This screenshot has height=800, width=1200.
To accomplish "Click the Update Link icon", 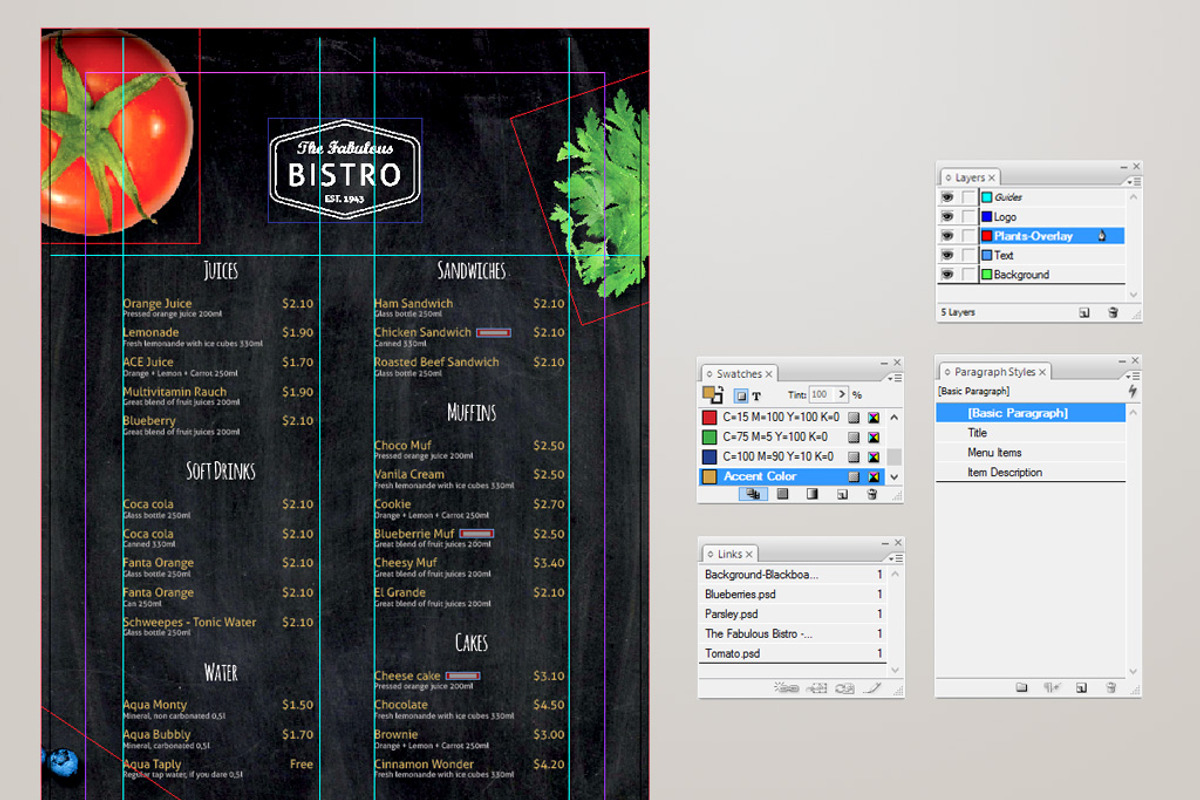I will tap(845, 688).
